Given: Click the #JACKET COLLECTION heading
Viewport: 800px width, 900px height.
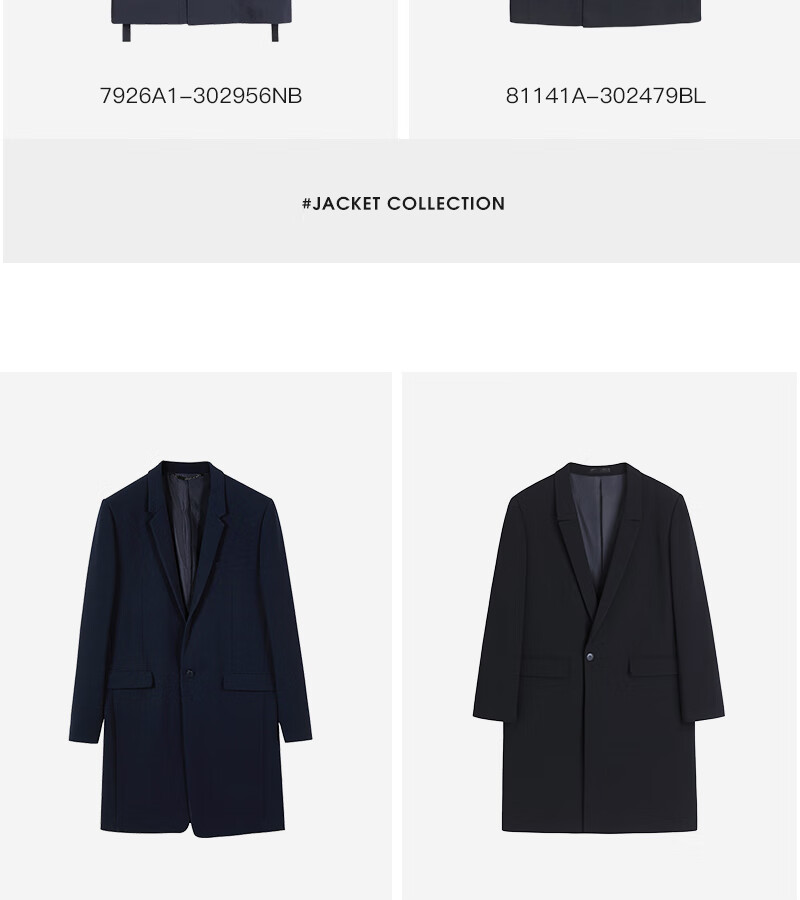Looking at the screenshot, I should point(403,204).
